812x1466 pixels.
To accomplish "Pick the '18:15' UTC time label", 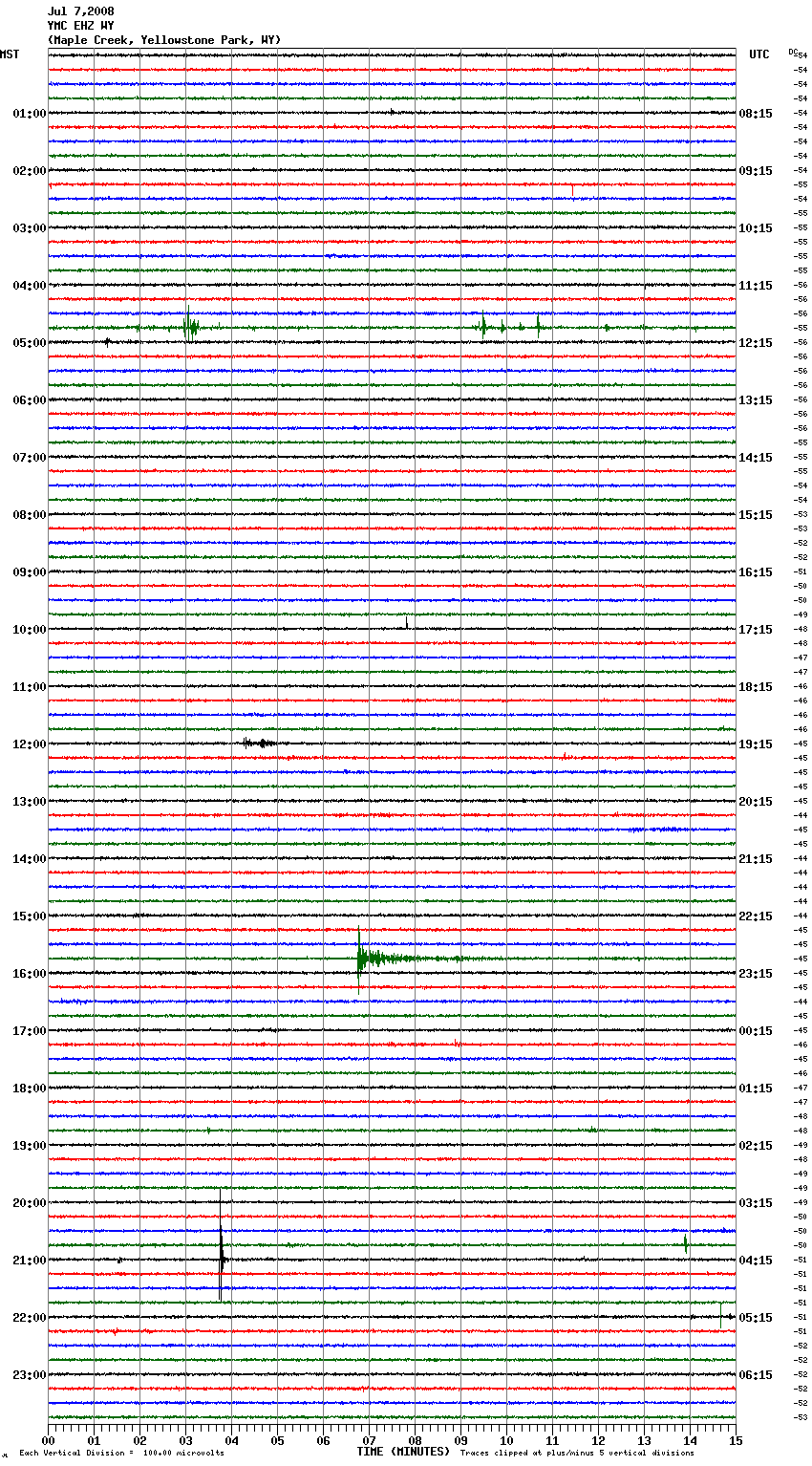I will pyautogui.click(x=756, y=687).
